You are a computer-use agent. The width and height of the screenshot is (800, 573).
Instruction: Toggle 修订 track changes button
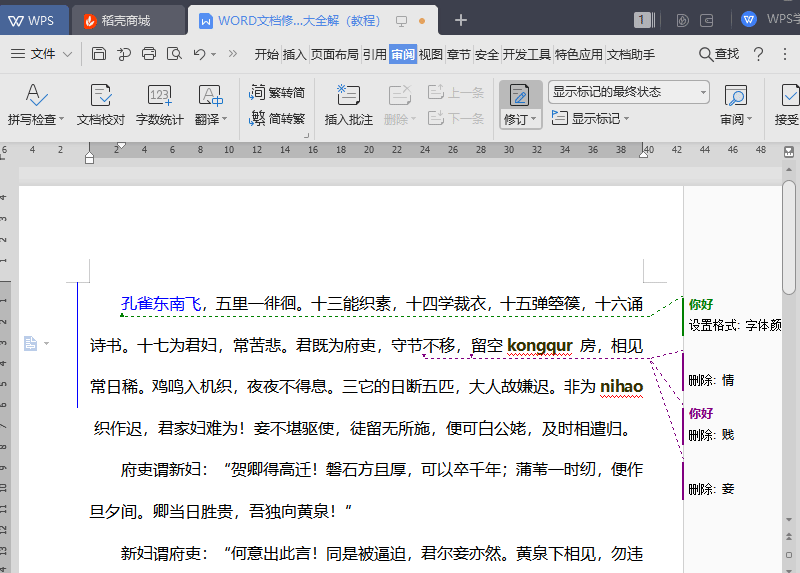coord(519,95)
